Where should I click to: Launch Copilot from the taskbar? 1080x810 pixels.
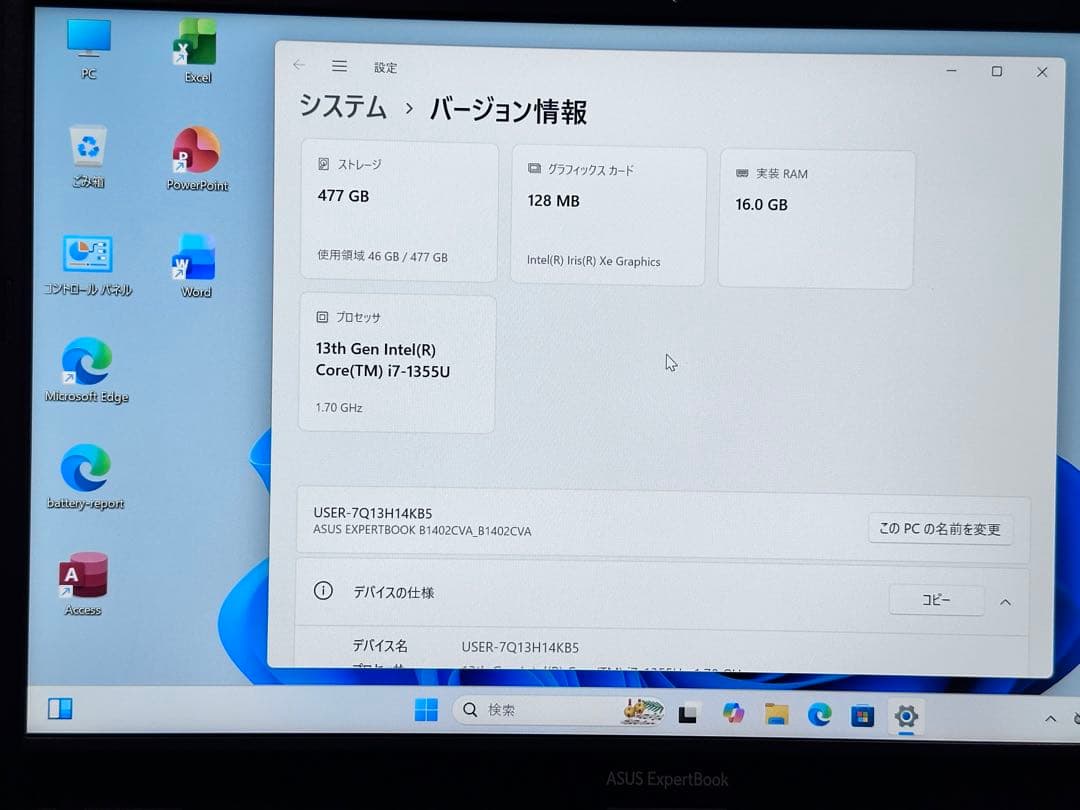point(733,712)
